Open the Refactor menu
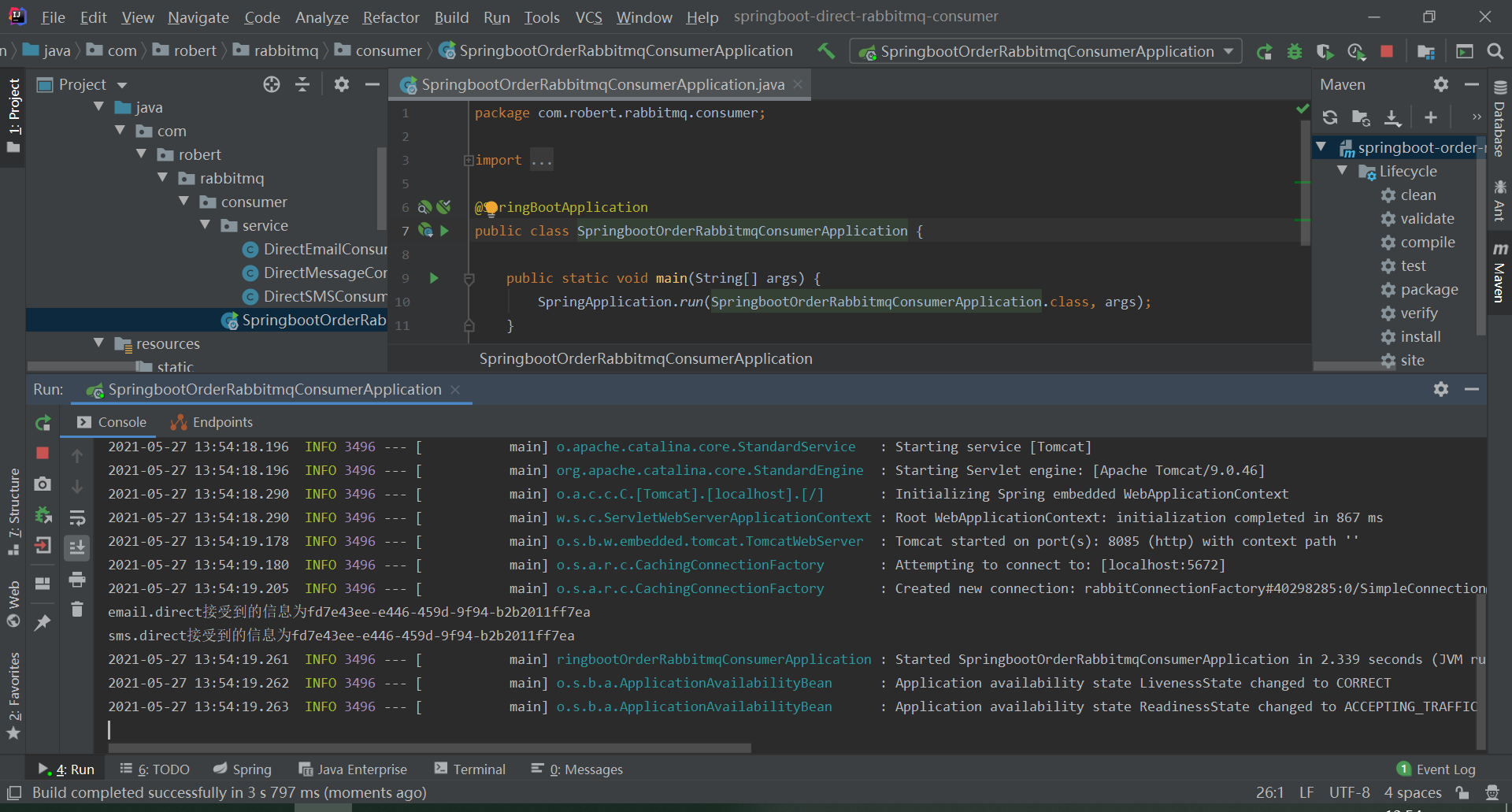Screen dimensions: 1512x812 (x=391, y=17)
